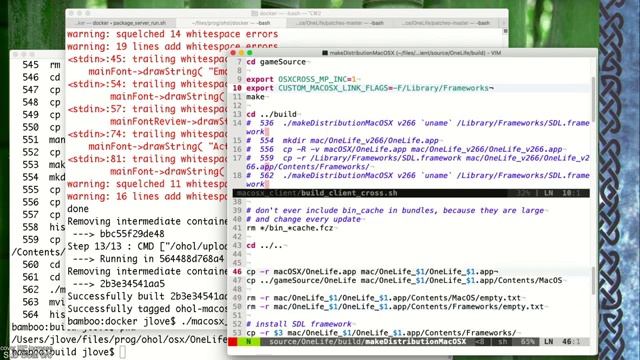Maximize the VIM window with green button
Viewport: 640px width, 360px height.
click(x=249, y=53)
